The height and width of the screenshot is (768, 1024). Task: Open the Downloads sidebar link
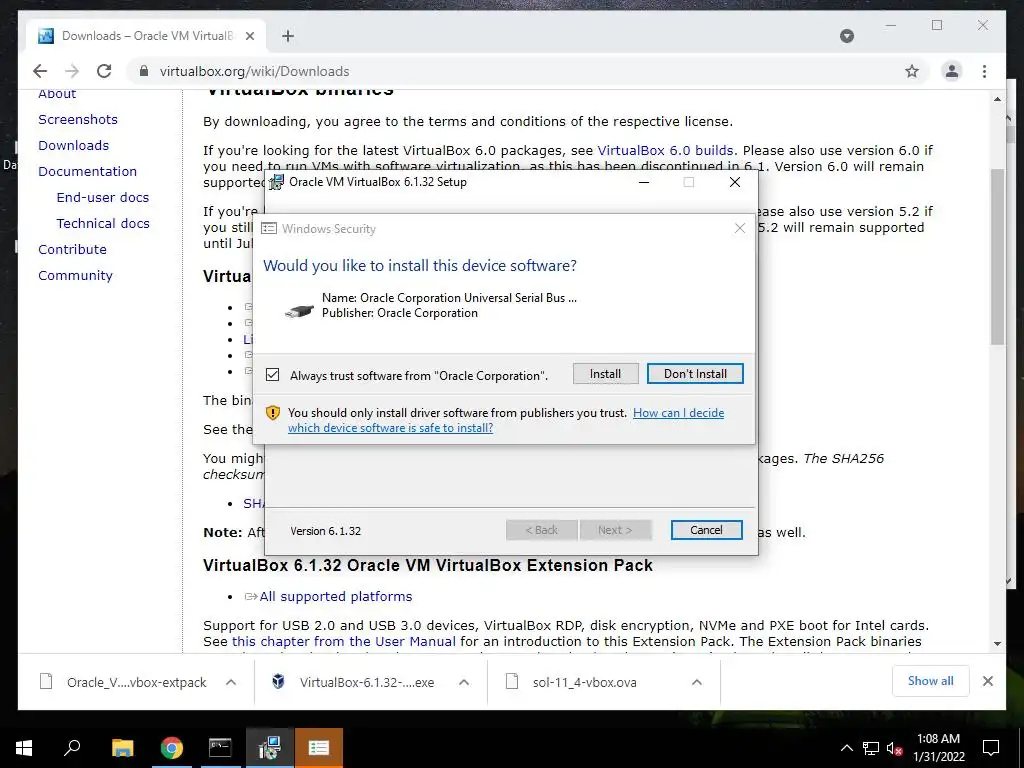[x=73, y=146]
